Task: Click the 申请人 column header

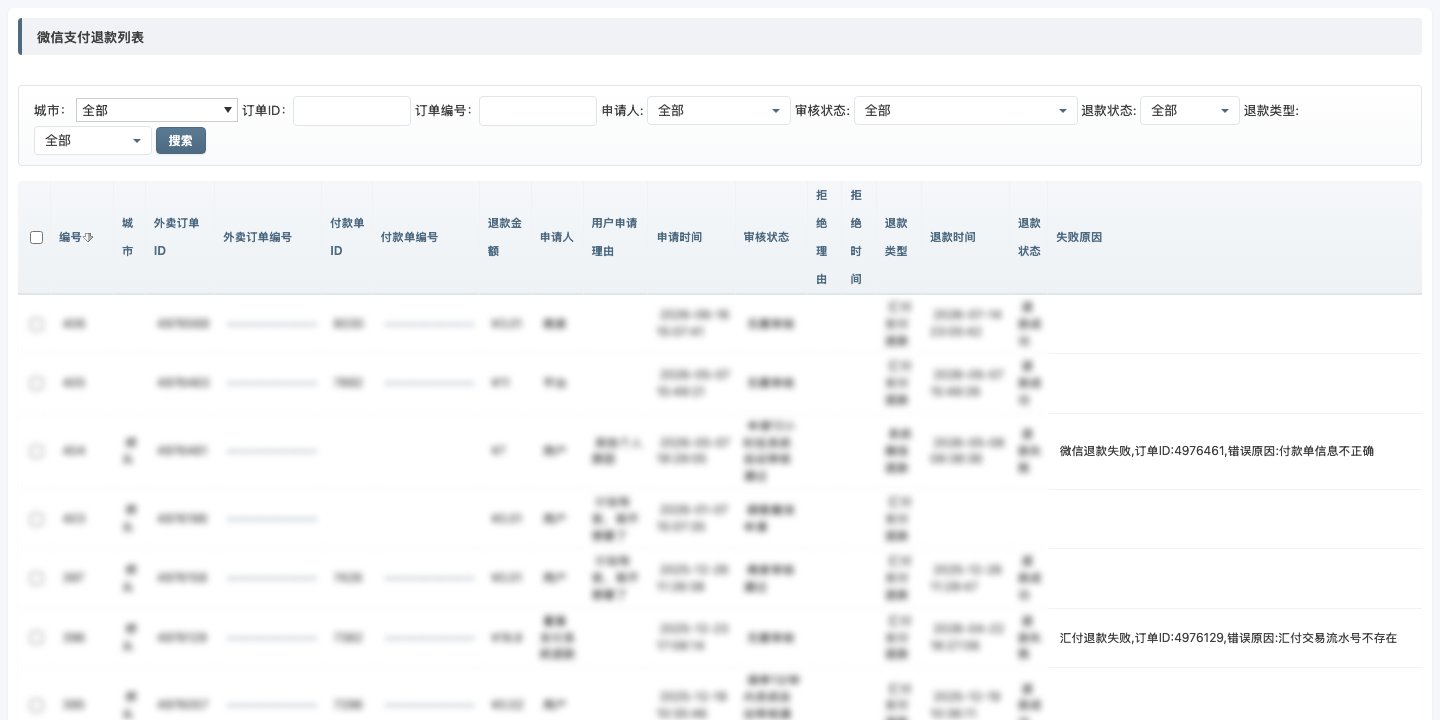Action: 557,237
